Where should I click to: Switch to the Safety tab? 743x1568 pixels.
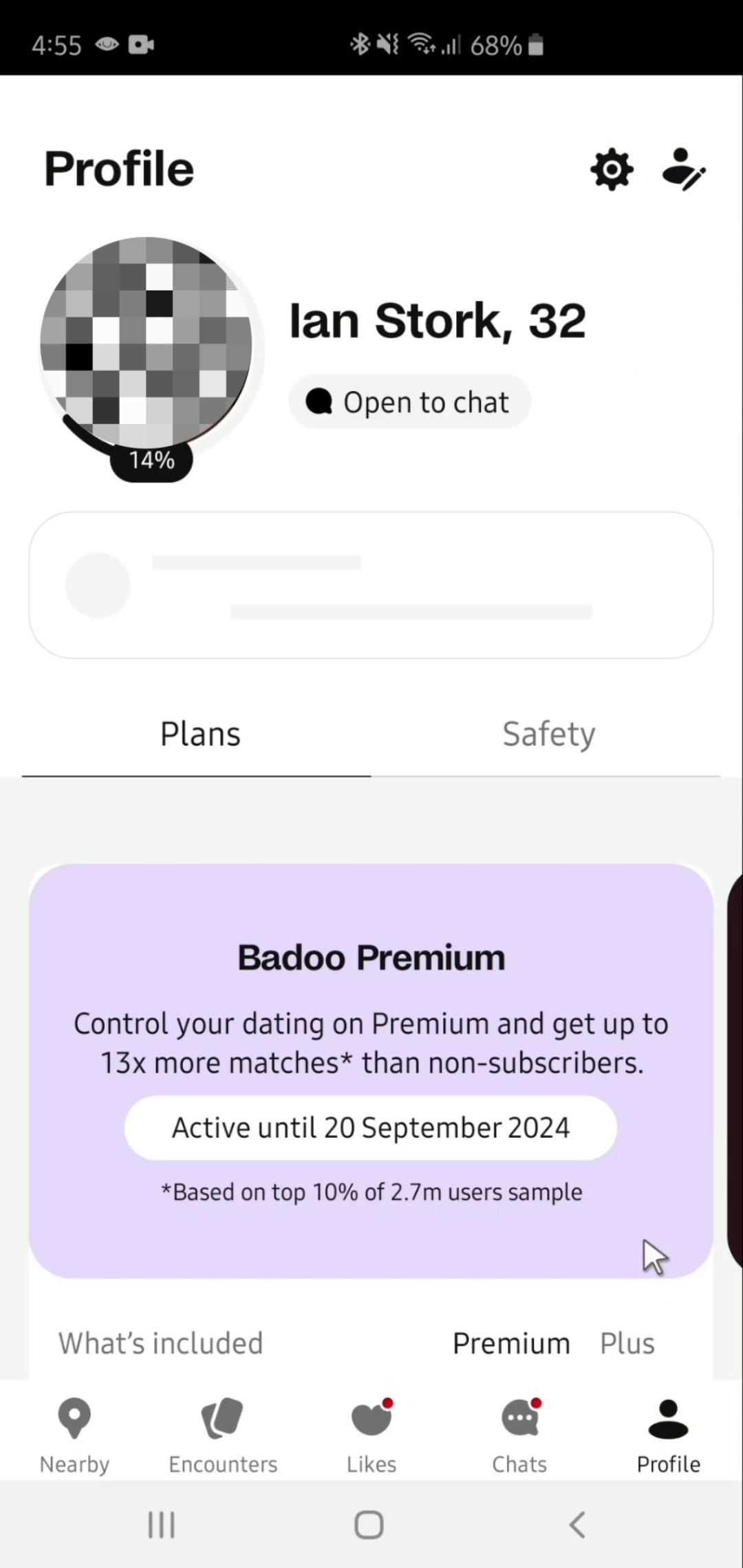pos(548,734)
